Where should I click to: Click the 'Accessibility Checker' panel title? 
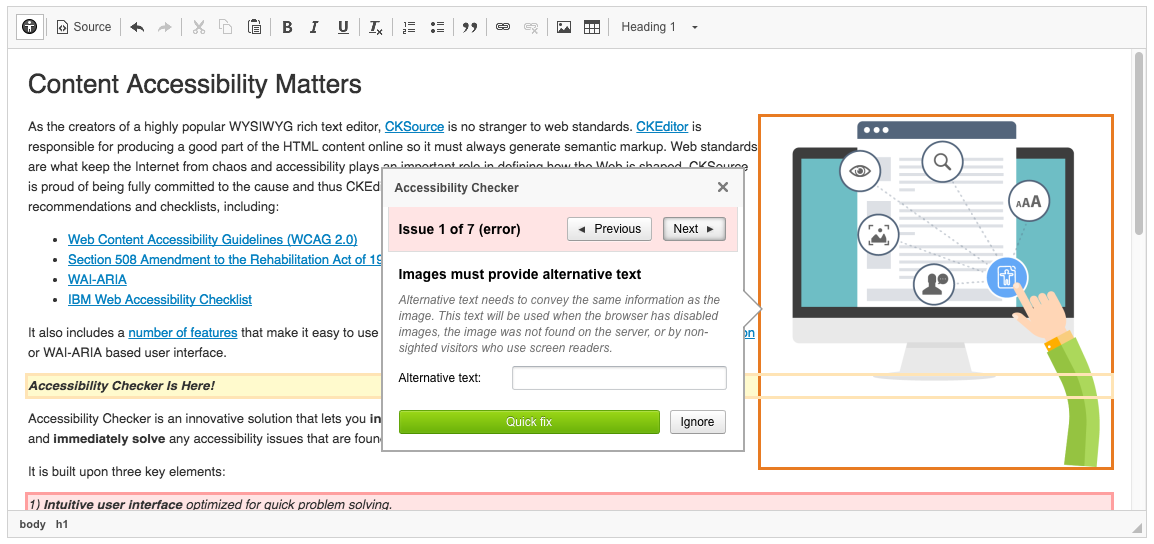pyautogui.click(x=456, y=188)
